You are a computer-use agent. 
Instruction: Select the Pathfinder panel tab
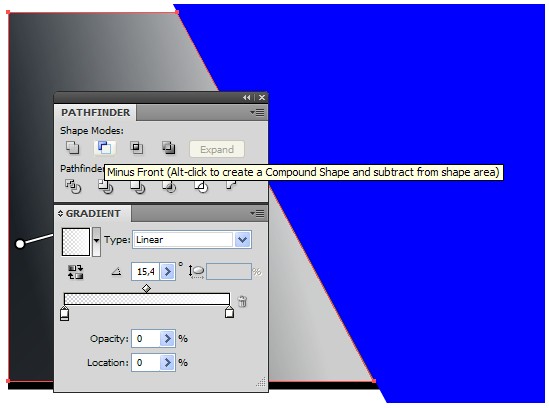coord(95,112)
